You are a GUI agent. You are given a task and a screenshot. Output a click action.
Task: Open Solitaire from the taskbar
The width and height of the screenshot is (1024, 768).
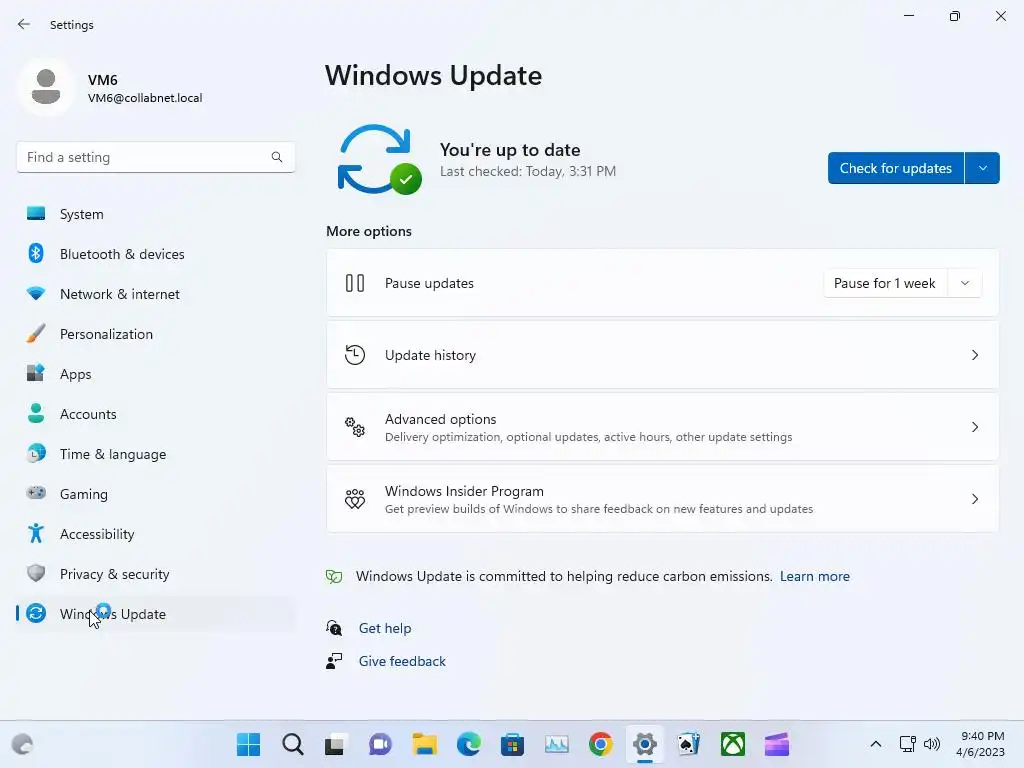(x=689, y=744)
